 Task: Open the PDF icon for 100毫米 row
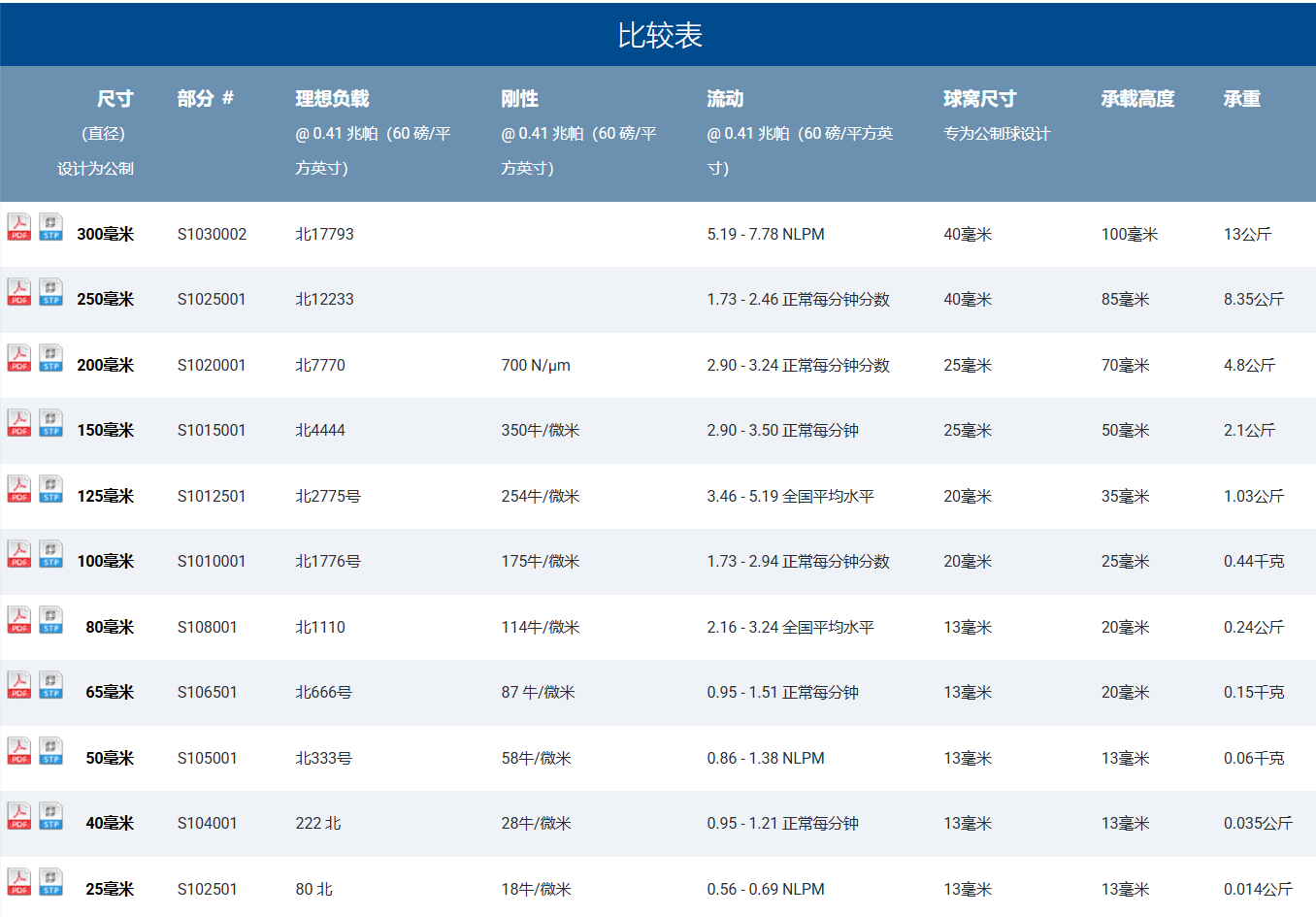click(x=19, y=554)
